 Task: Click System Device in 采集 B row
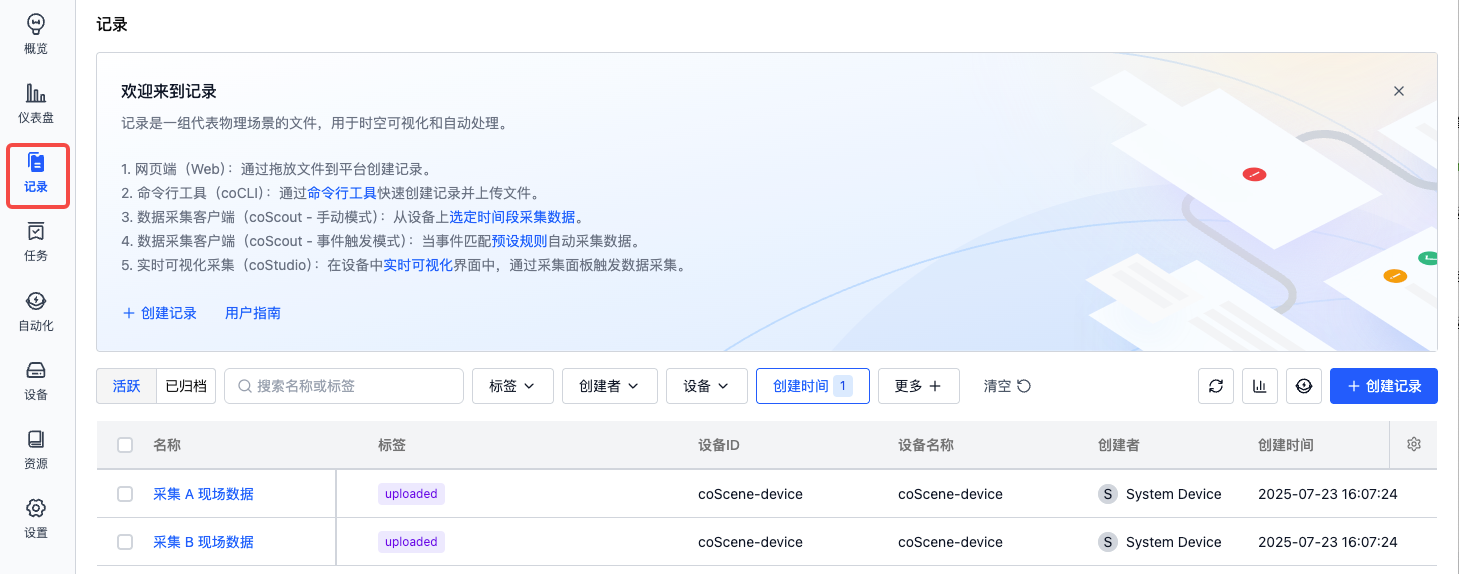(x=1174, y=542)
